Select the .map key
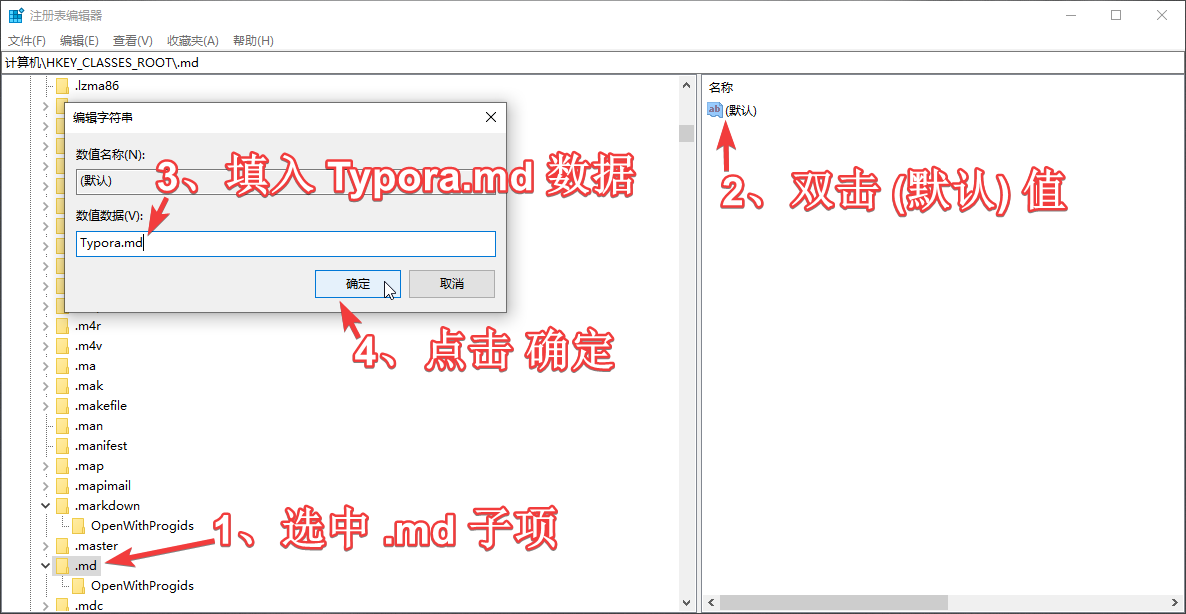This screenshot has width=1186, height=614. (88, 466)
